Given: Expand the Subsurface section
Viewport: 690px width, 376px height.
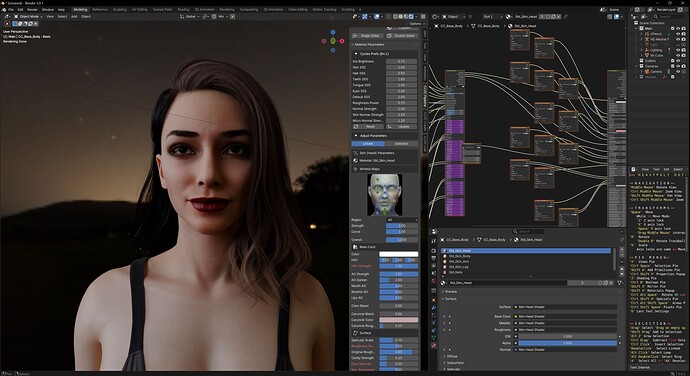Looking at the screenshot, I should click(x=454, y=363).
